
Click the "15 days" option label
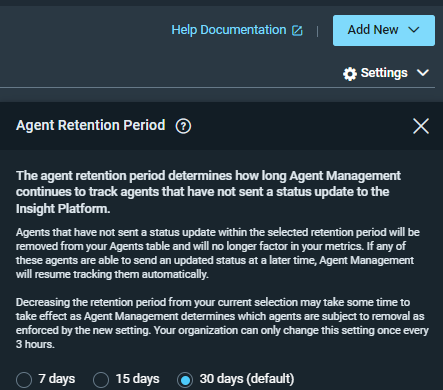(x=138, y=379)
